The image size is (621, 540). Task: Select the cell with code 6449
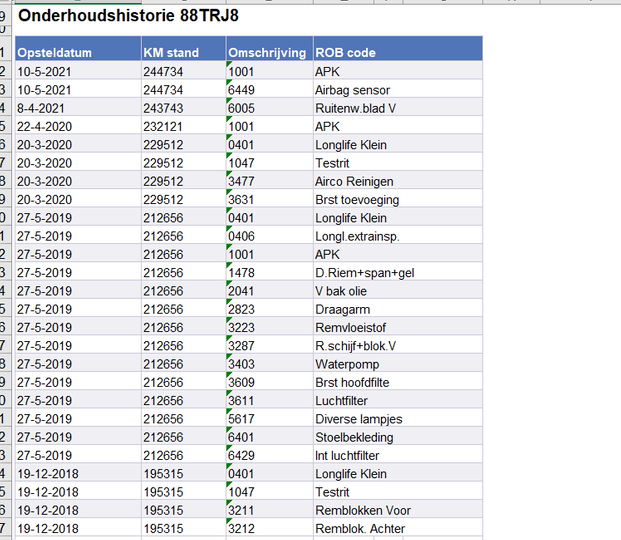(269, 90)
